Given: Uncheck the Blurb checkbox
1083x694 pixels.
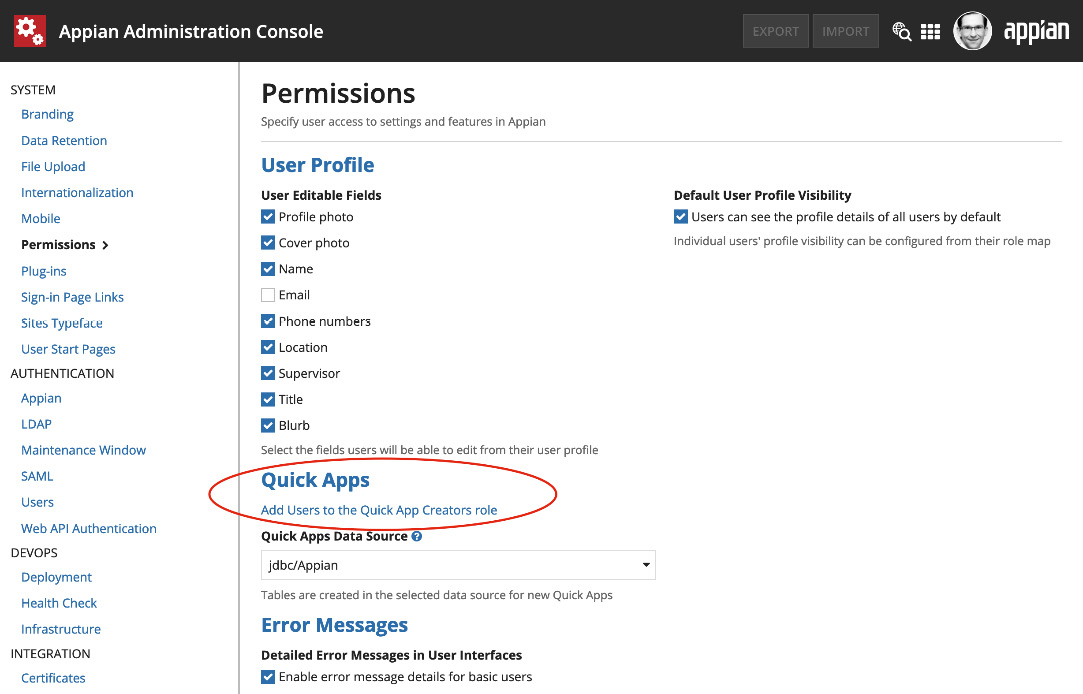Looking at the screenshot, I should pyautogui.click(x=268, y=425).
